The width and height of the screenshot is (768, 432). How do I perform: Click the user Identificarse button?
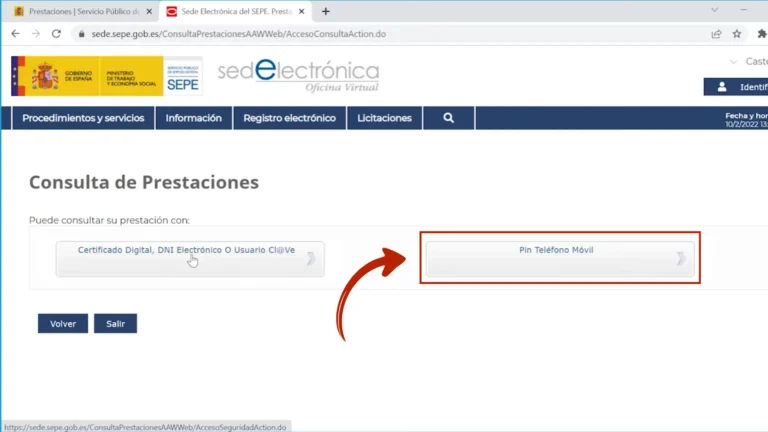coord(736,87)
